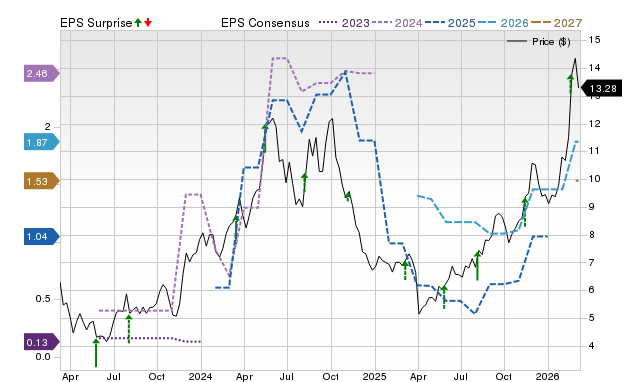Click the surprise arrow in August 2024
Screen dimensions: 640x382
pyautogui.click(x=304, y=182)
